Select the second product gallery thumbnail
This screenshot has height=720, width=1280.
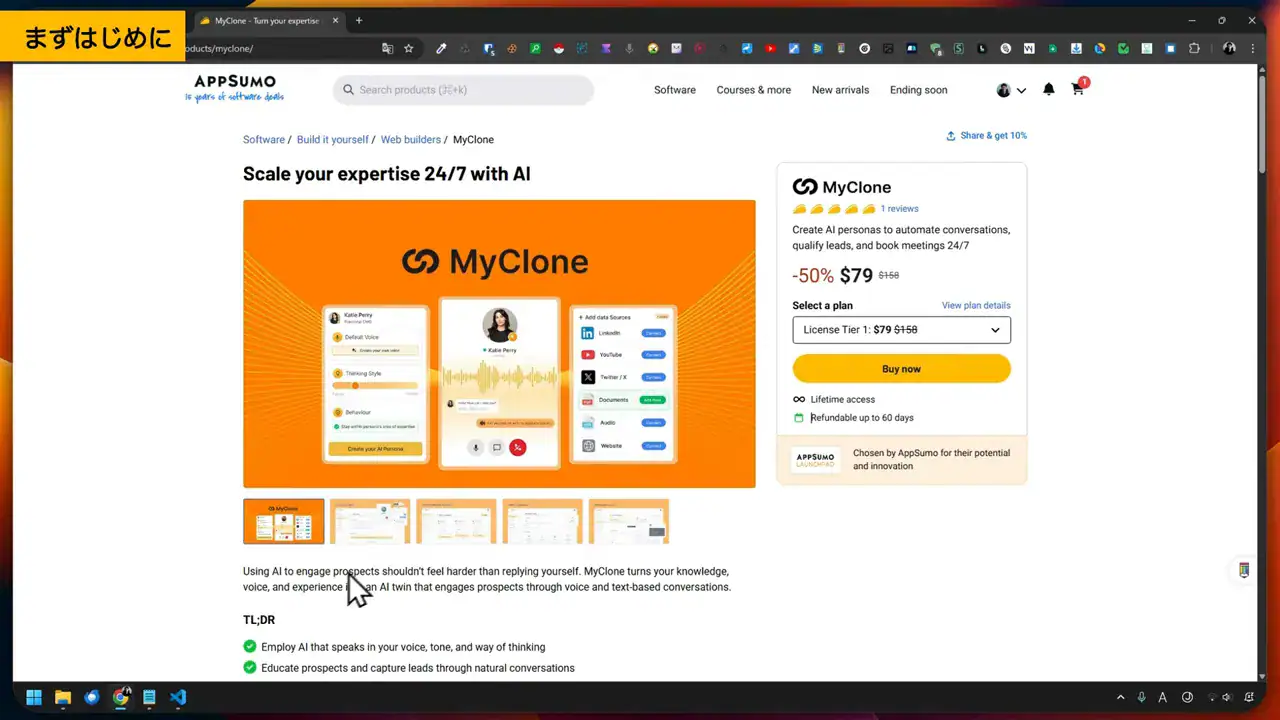pos(369,521)
